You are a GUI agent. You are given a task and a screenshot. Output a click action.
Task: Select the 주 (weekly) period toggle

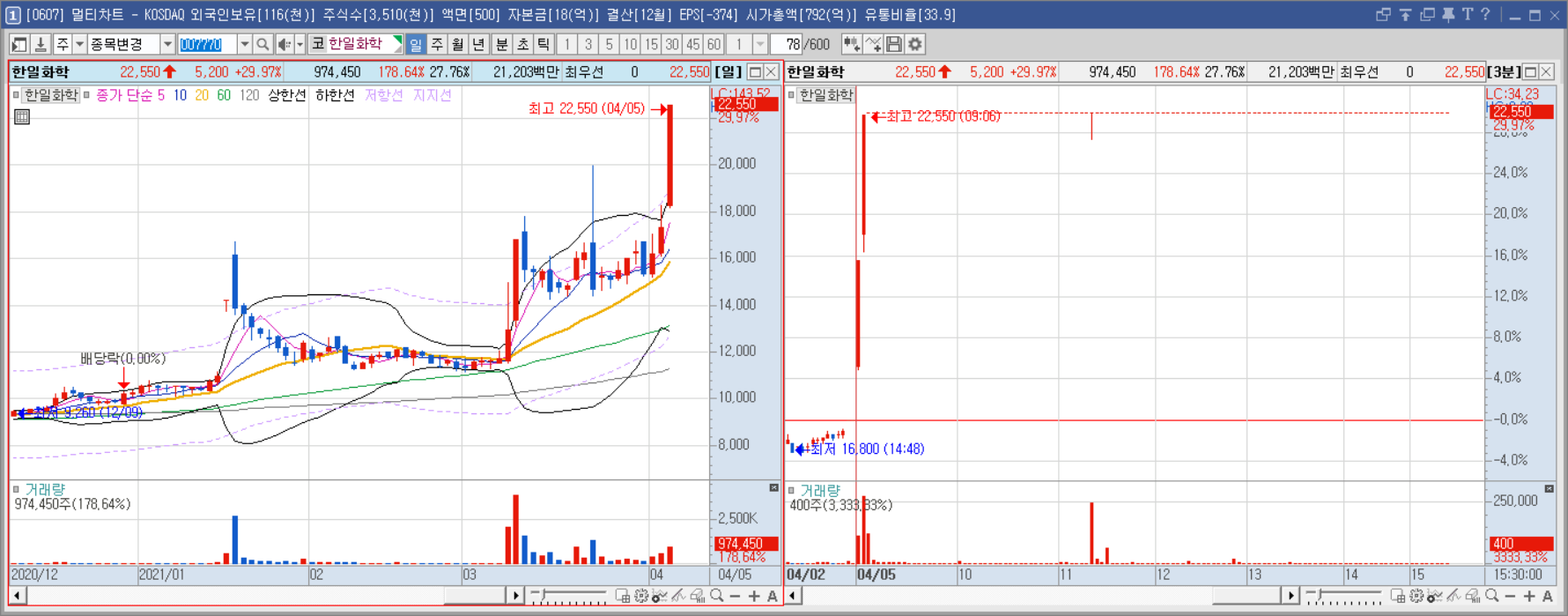436,44
